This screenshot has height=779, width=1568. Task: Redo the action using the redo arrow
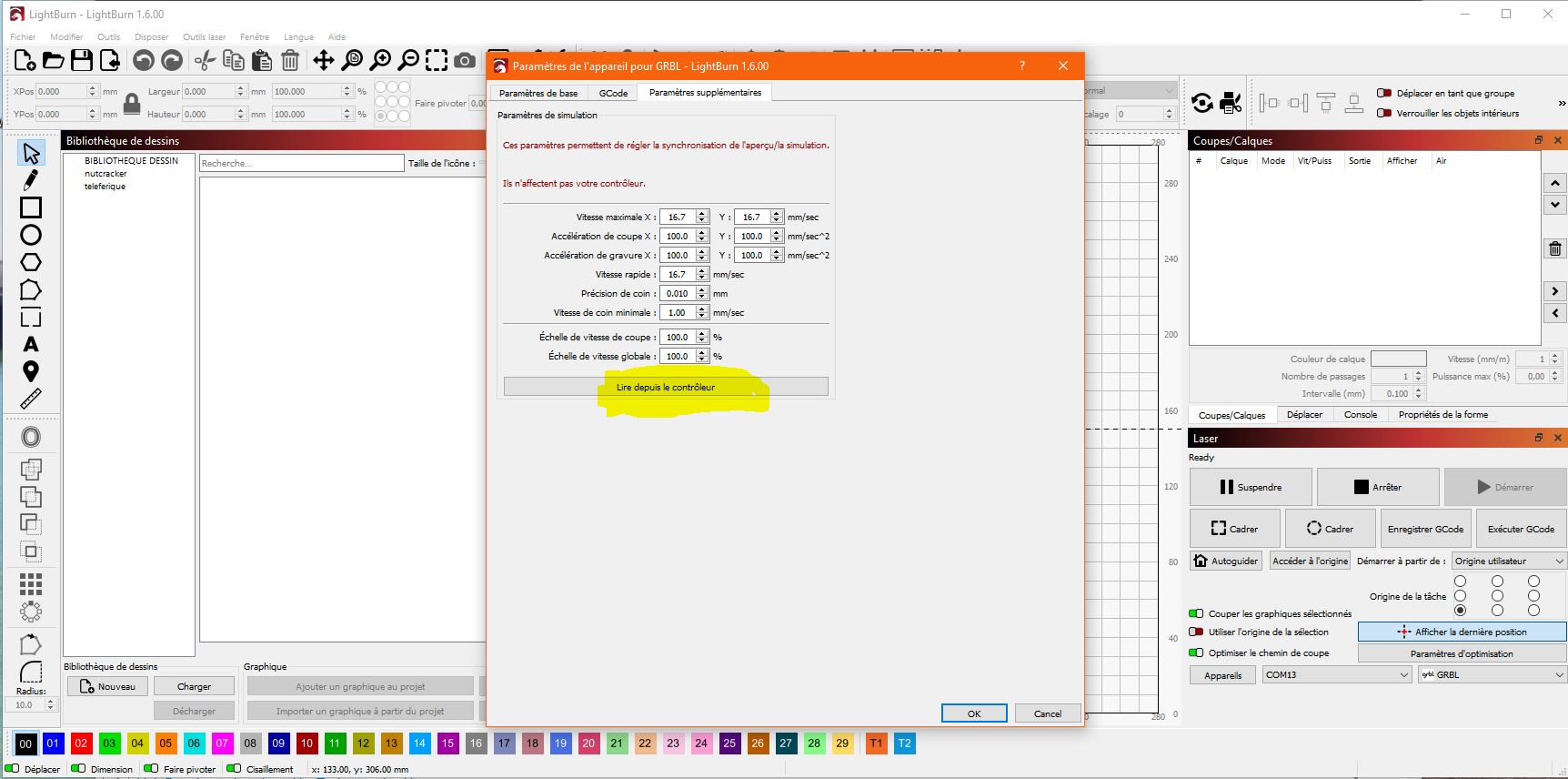click(x=172, y=61)
